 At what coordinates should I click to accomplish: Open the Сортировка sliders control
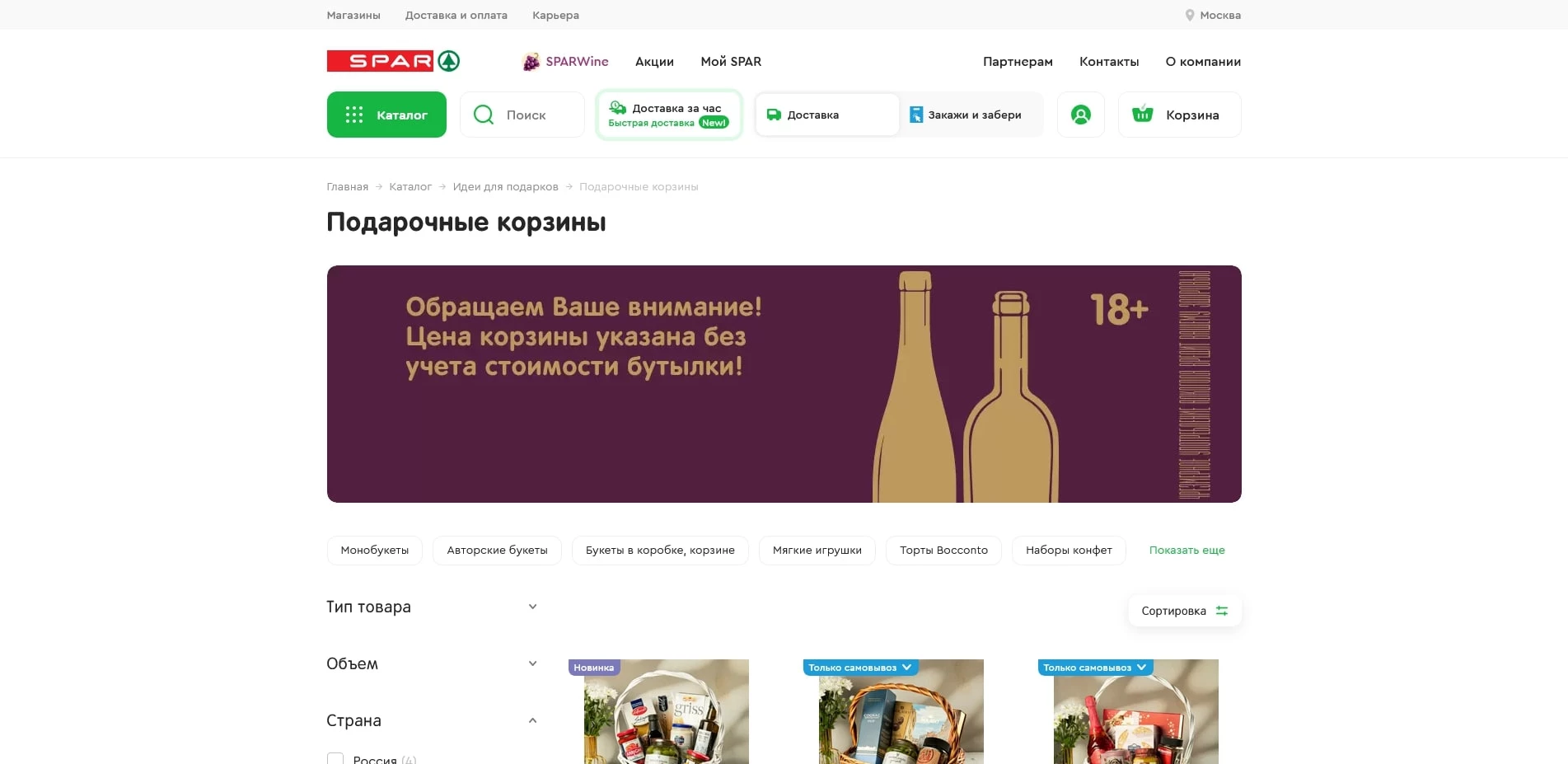coord(1221,611)
